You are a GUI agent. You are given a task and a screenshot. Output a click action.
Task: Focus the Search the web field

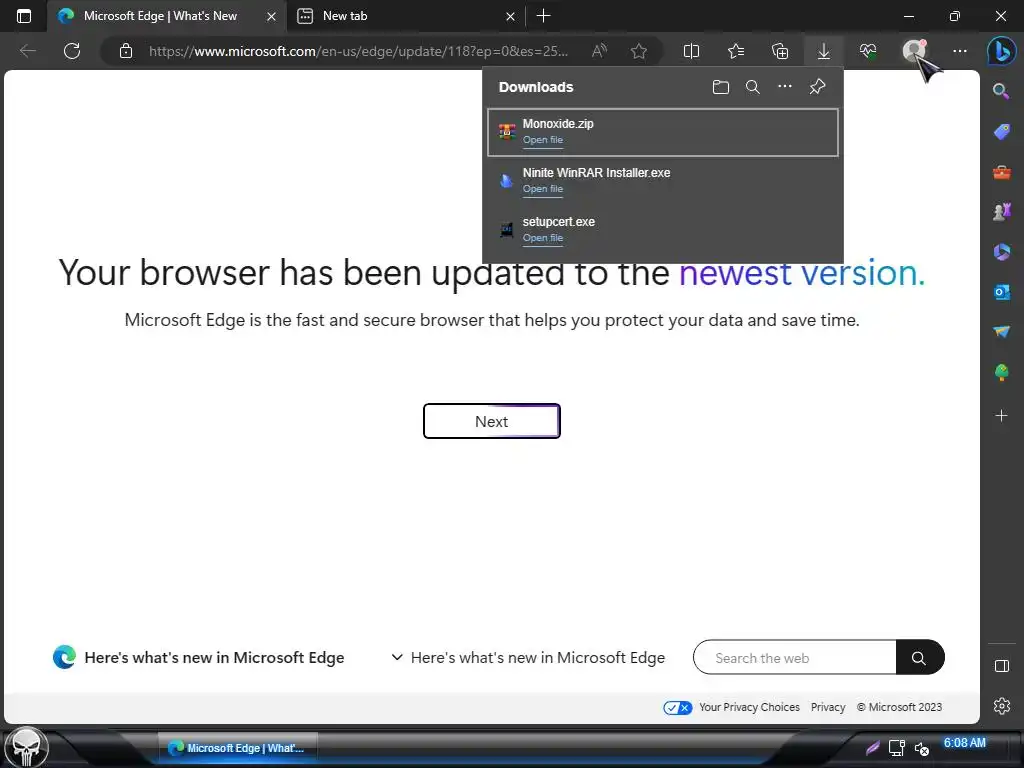click(795, 658)
